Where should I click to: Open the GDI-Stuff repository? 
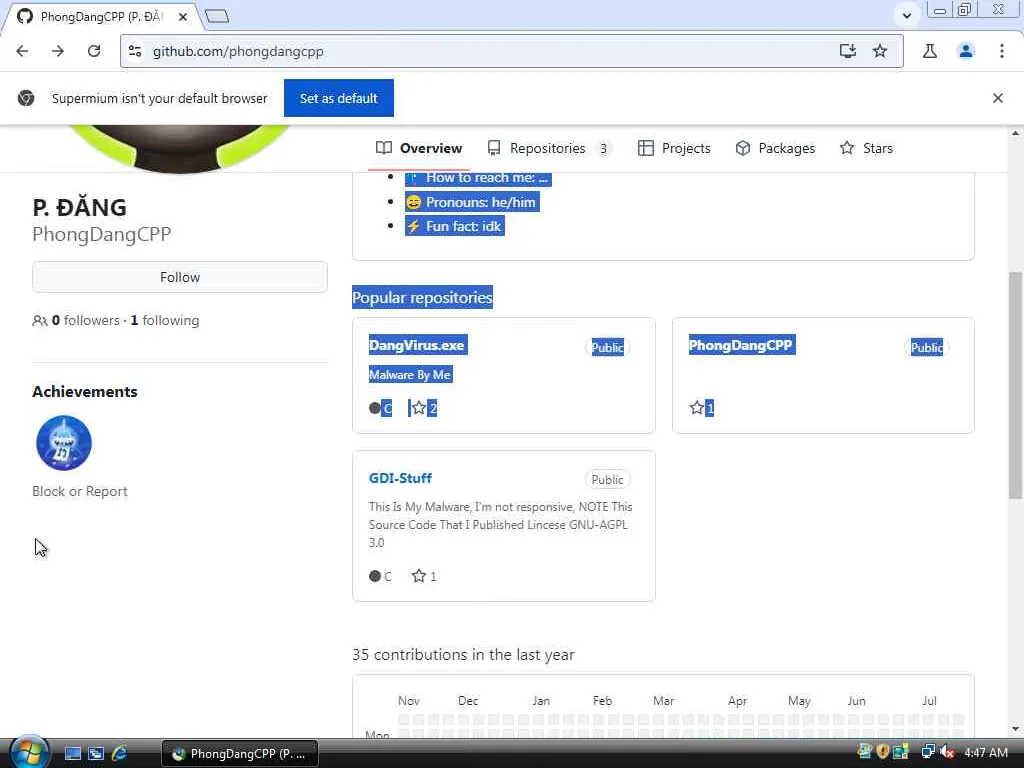pos(400,478)
